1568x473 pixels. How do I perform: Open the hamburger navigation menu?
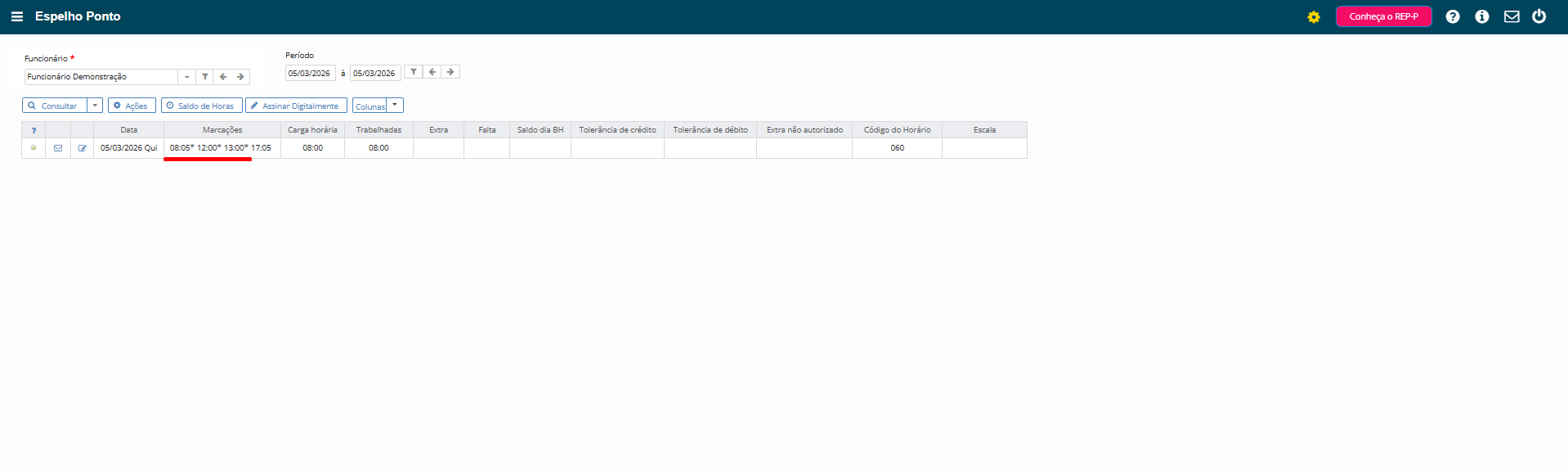pos(16,16)
